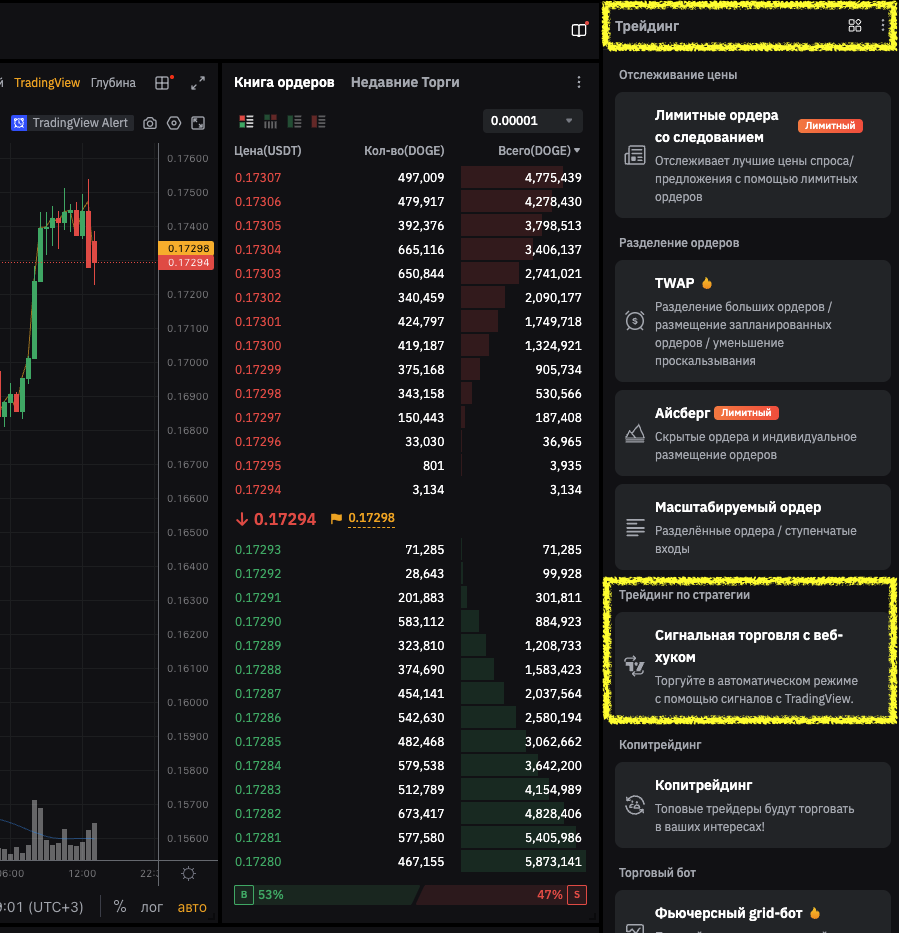Open chart settings hexagon icon

(174, 123)
